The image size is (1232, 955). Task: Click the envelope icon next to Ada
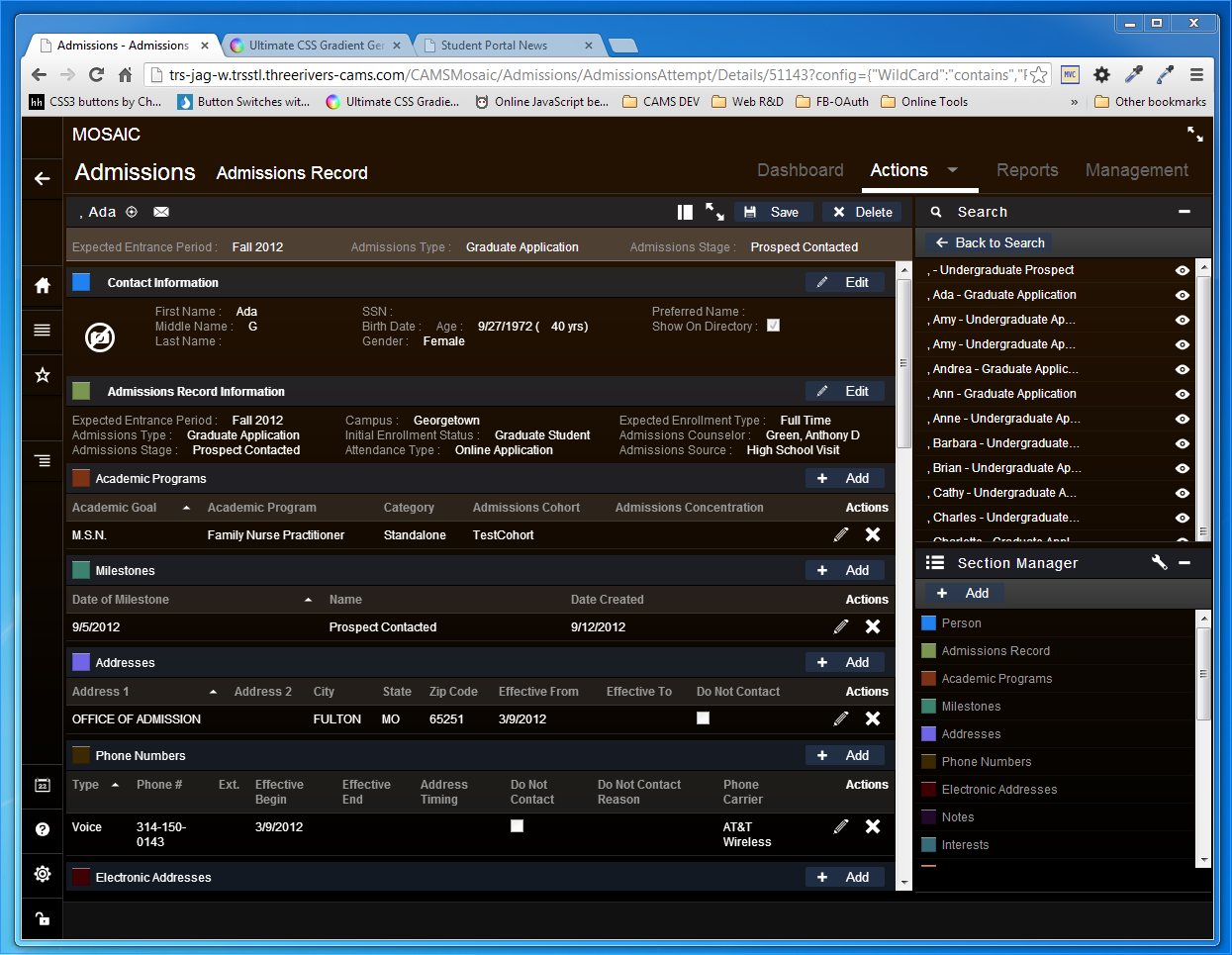click(x=161, y=212)
